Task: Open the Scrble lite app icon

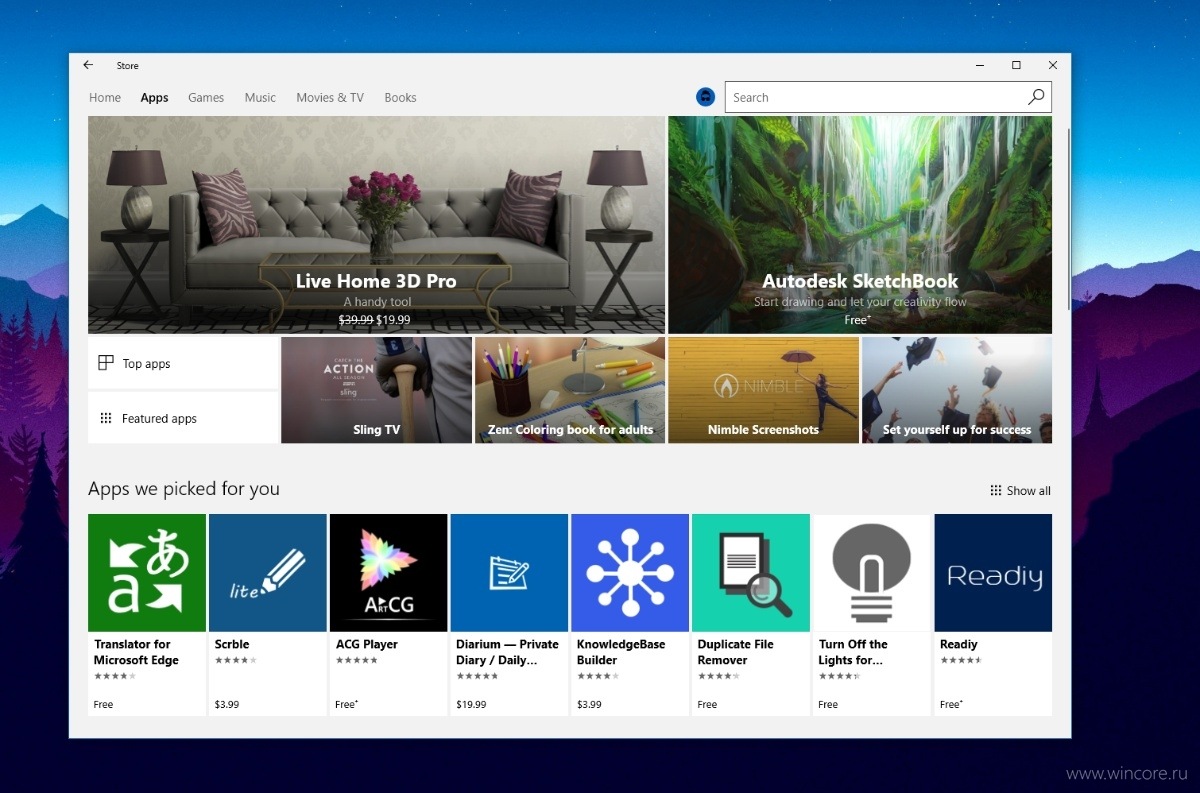Action: [268, 573]
